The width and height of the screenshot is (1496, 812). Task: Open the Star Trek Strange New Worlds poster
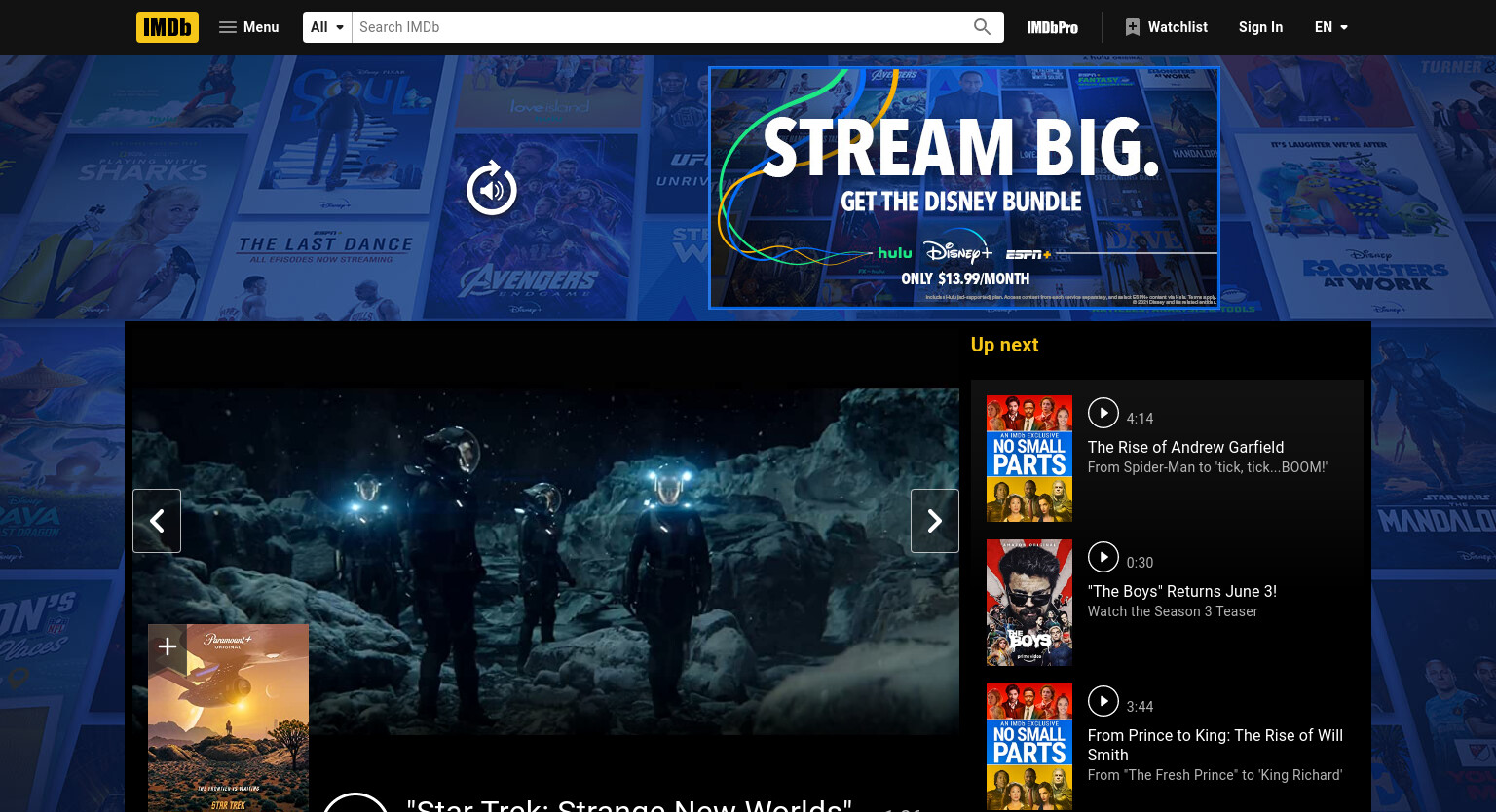pos(228,720)
